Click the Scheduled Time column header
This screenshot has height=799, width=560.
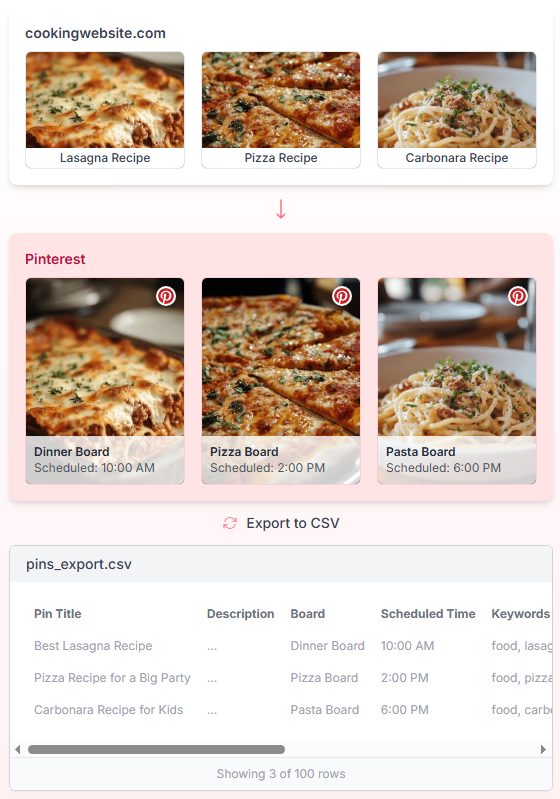(428, 614)
